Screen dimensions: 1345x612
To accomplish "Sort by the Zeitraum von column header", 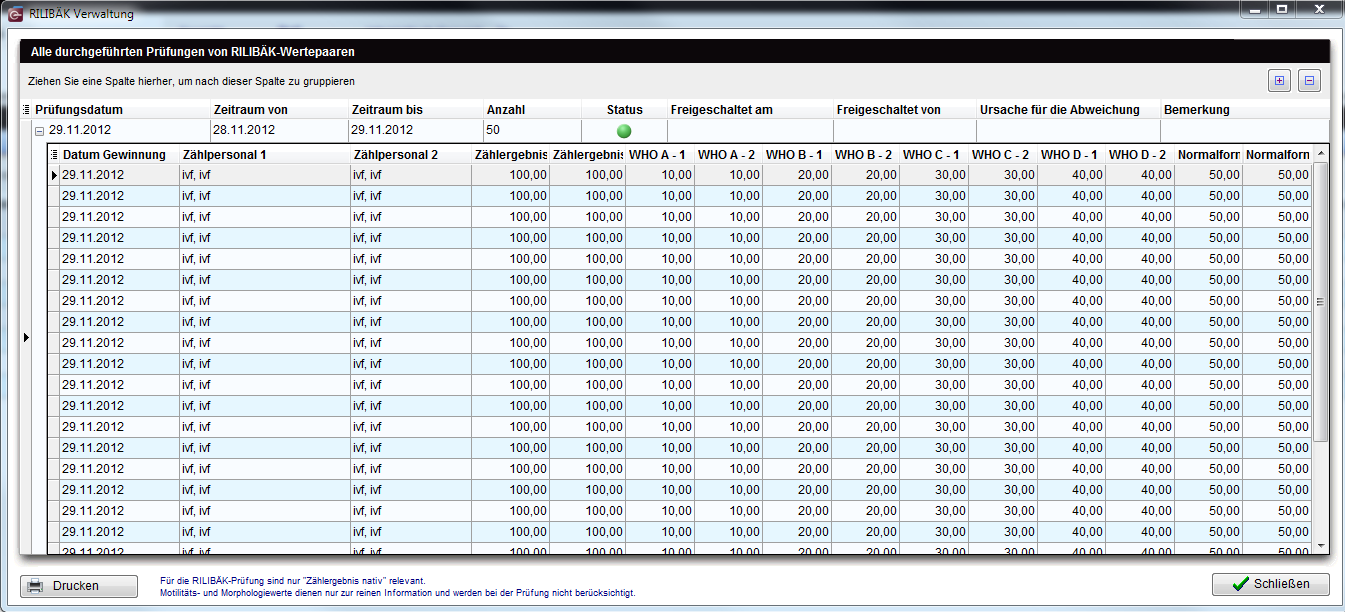I will [279, 109].
